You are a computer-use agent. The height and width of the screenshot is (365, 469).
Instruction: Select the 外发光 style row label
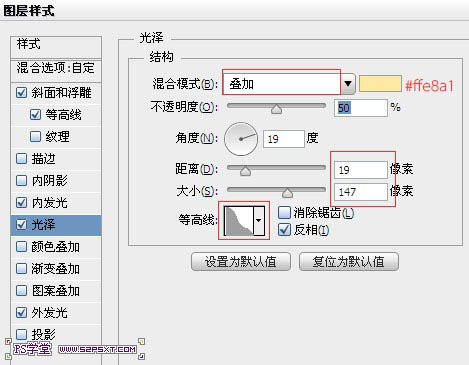pos(49,313)
